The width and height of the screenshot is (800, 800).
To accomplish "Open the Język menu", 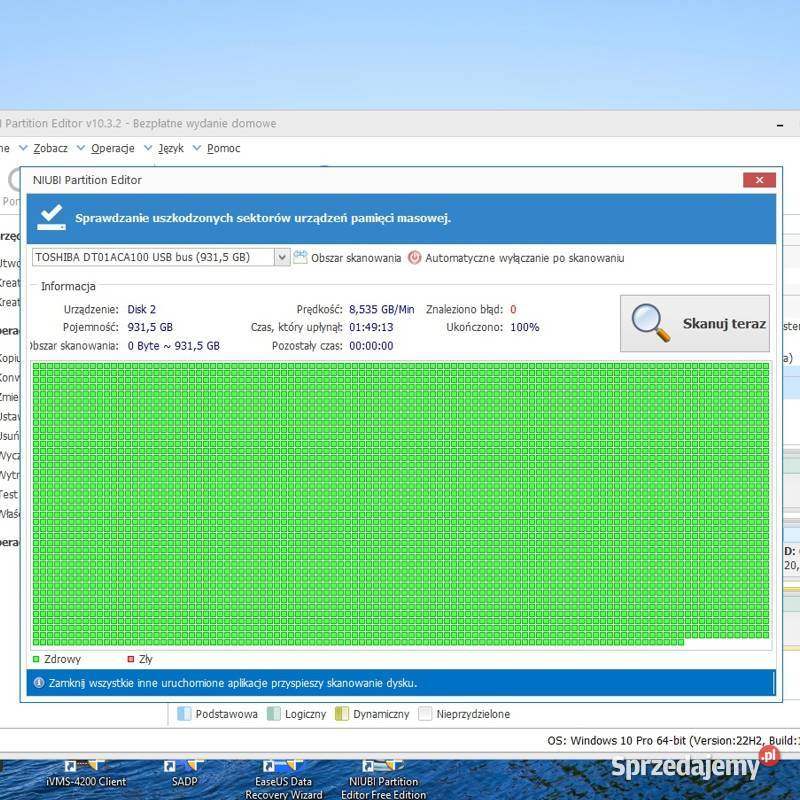I will [x=170, y=148].
